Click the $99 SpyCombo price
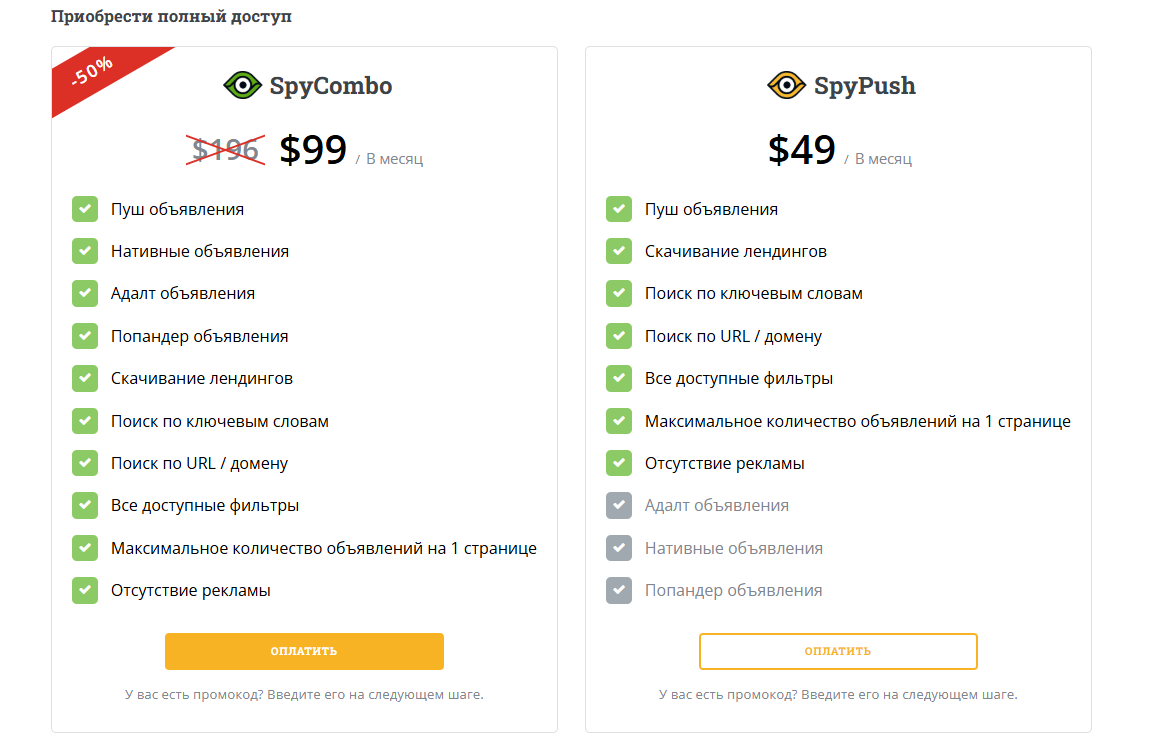The height and width of the screenshot is (747, 1159). (313, 150)
